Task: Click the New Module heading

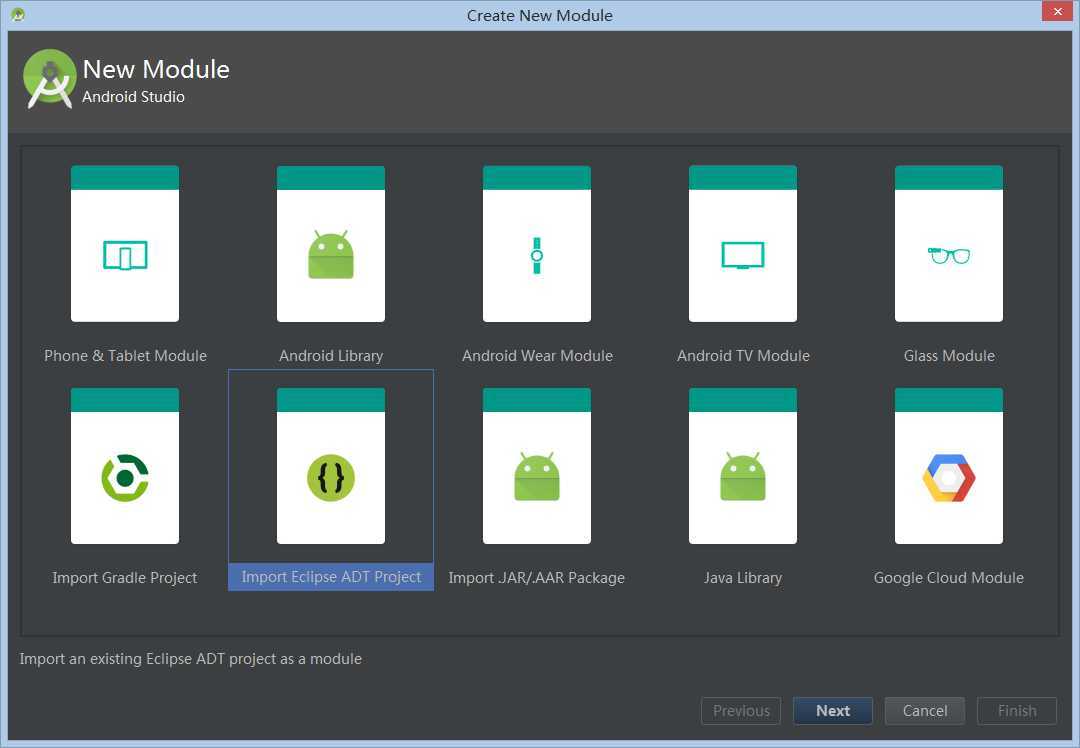Action: [x=156, y=70]
